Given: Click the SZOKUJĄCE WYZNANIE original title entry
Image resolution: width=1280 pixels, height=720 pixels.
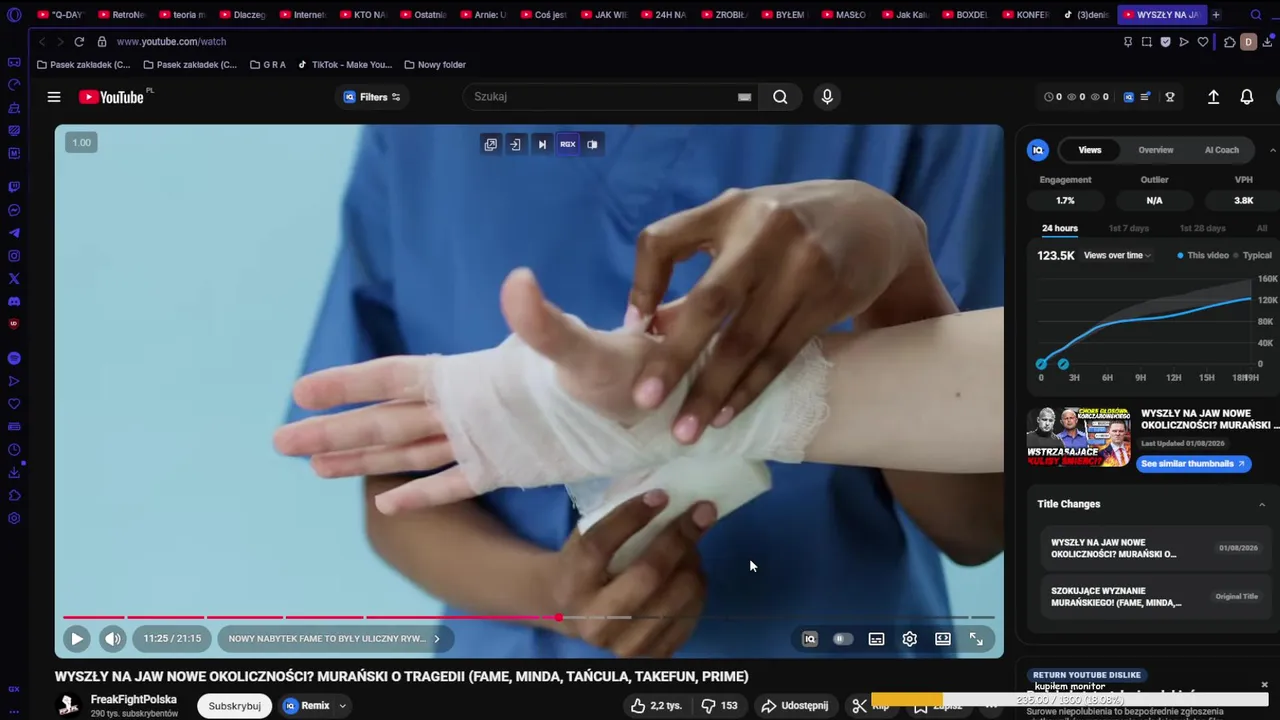Looking at the screenshot, I should pyautogui.click(x=1155, y=597).
